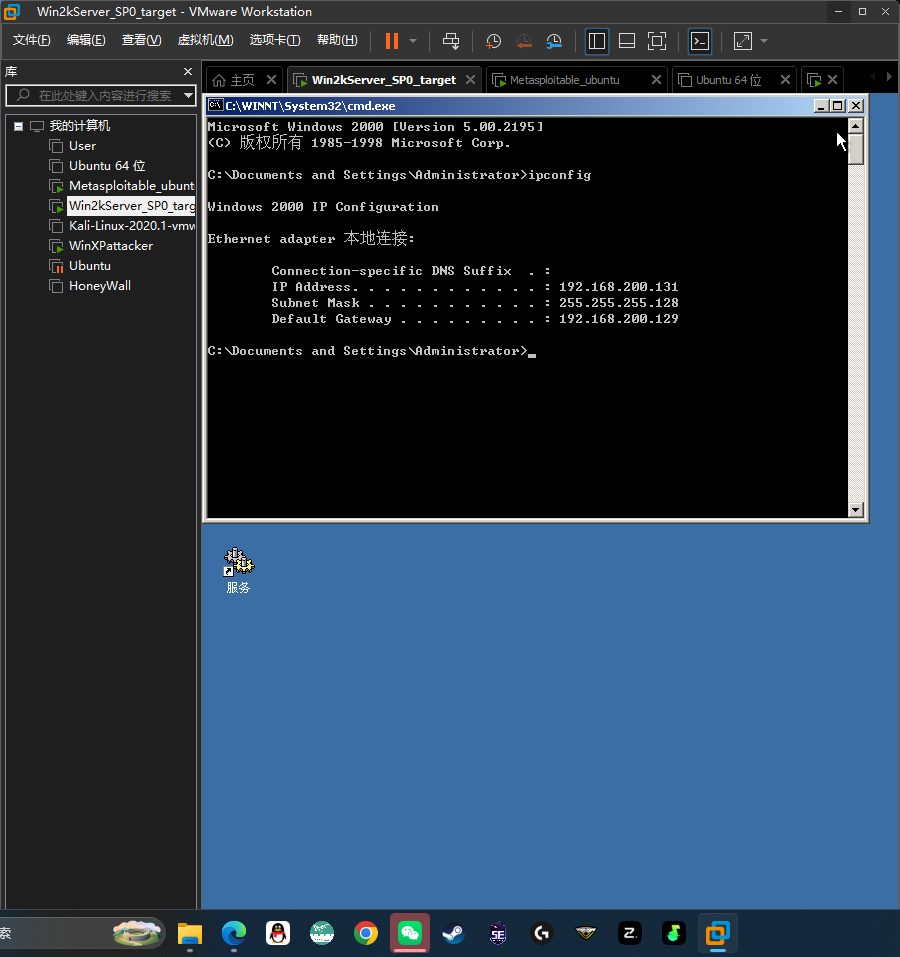The image size is (900, 957).
Task: Close the partially visible last tab
Action: pos(832,79)
